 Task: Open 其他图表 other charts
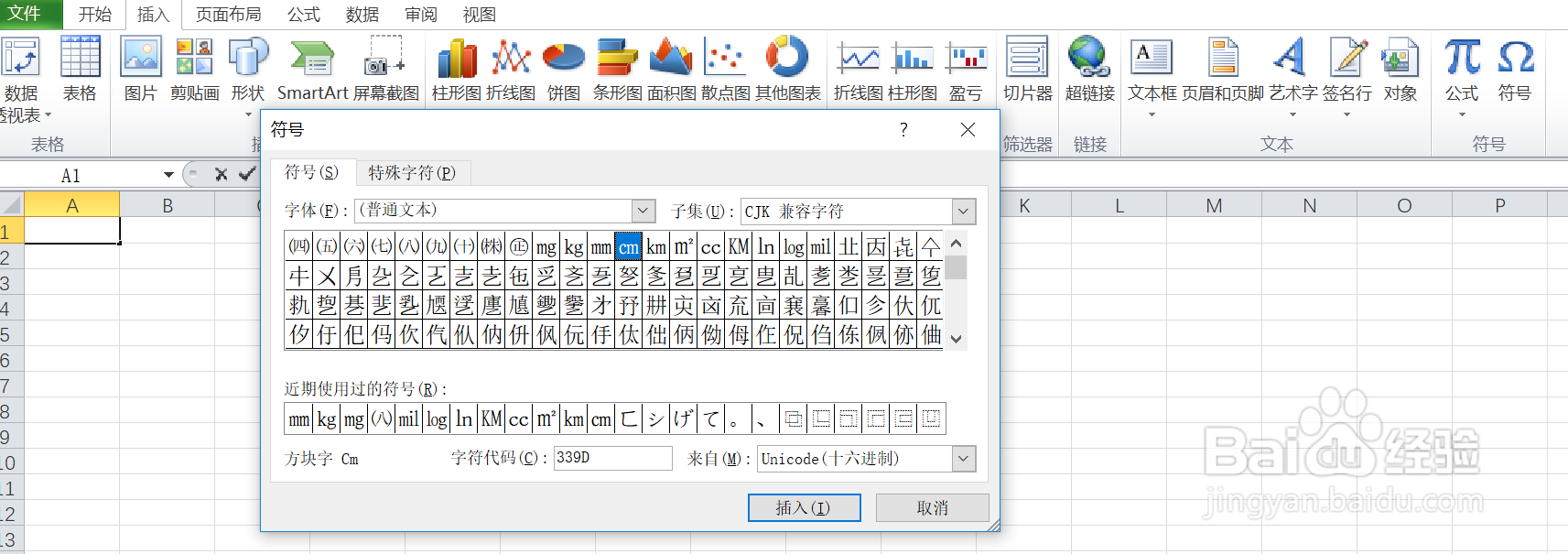(788, 70)
